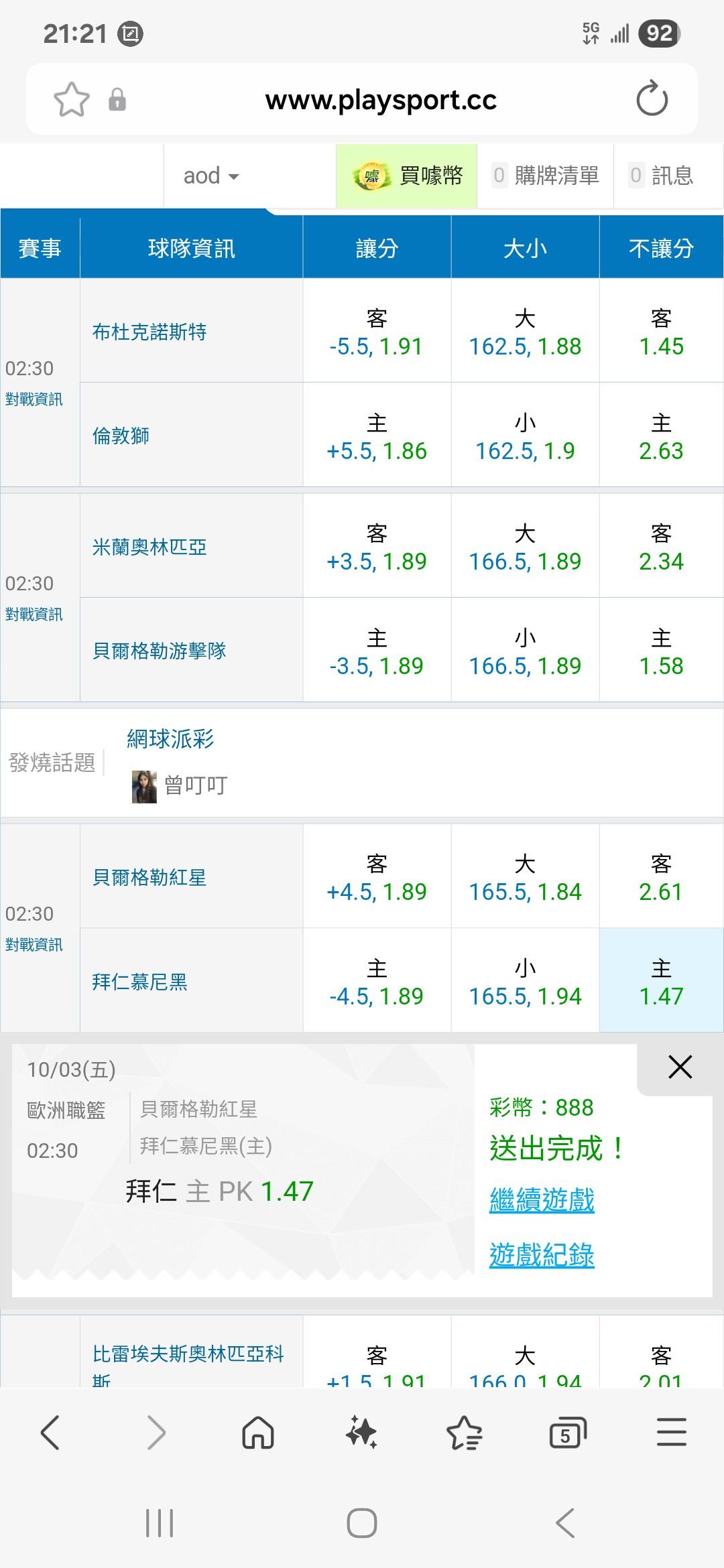Open the 訊息 messages tab

click(x=662, y=176)
